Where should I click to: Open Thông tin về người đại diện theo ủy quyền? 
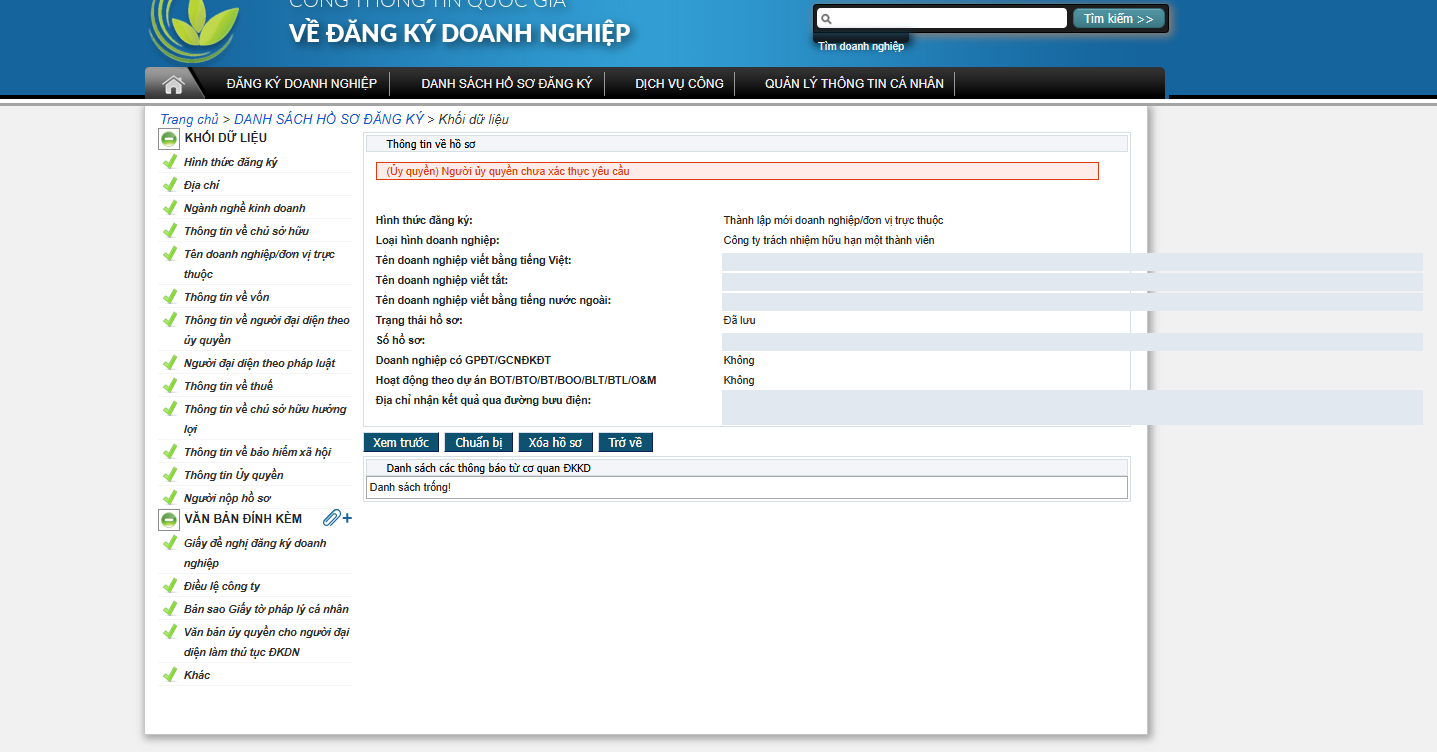[267, 330]
